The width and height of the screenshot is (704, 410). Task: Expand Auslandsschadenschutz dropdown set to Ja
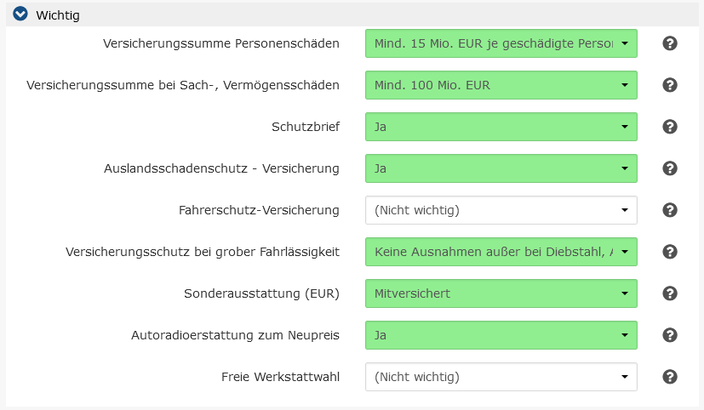tap(501, 169)
